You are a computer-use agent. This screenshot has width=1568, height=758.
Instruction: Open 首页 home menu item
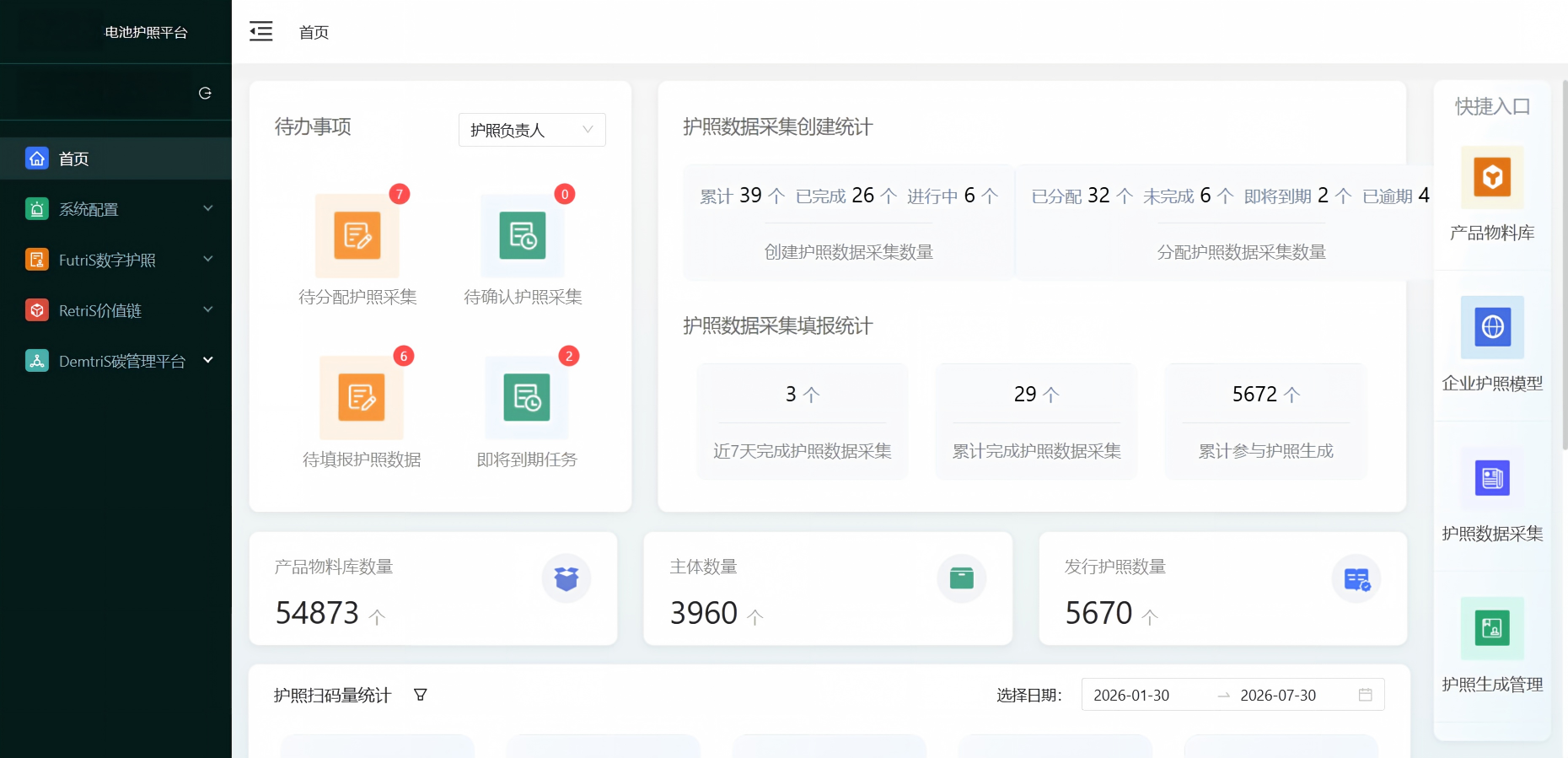115,159
